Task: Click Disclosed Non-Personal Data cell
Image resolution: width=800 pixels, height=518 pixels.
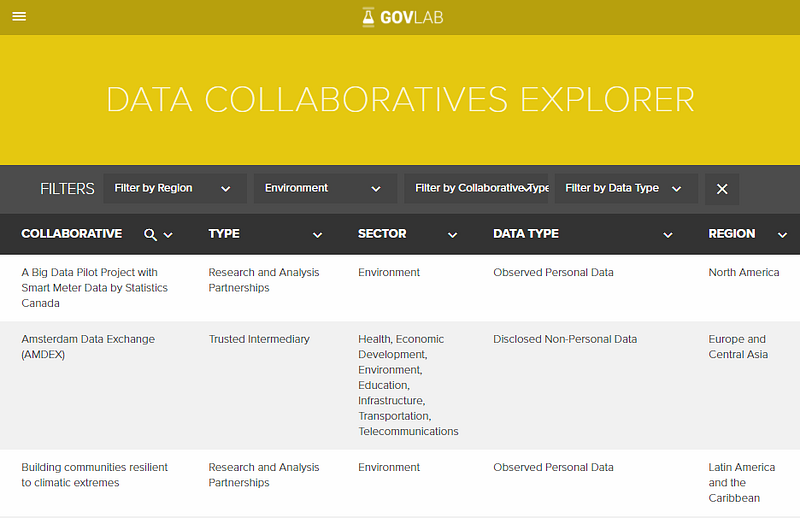Action: tap(565, 339)
